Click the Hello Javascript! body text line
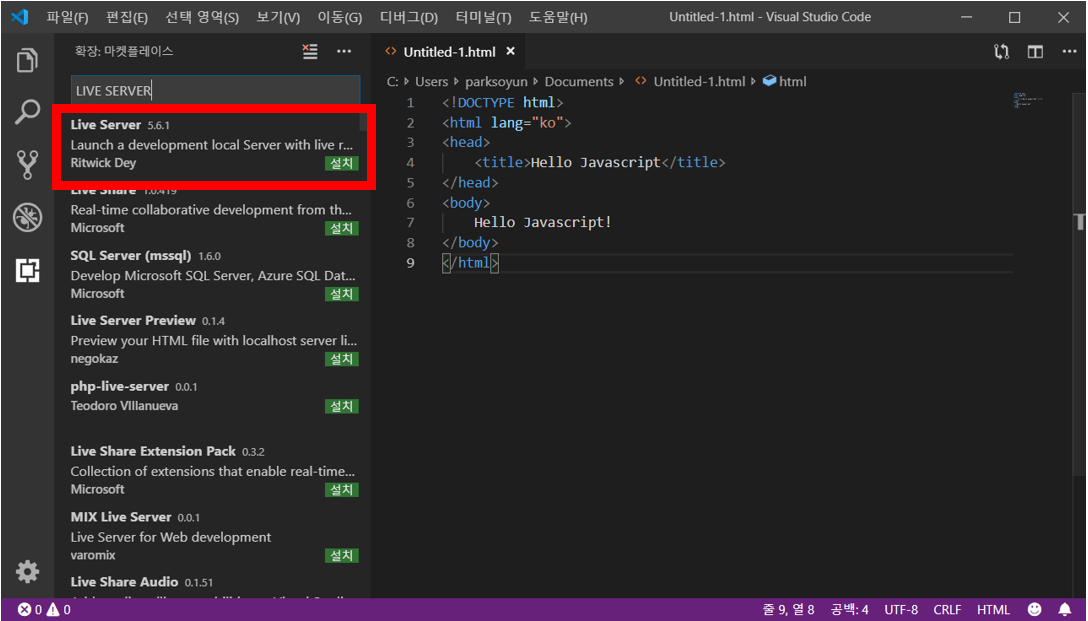 (543, 223)
